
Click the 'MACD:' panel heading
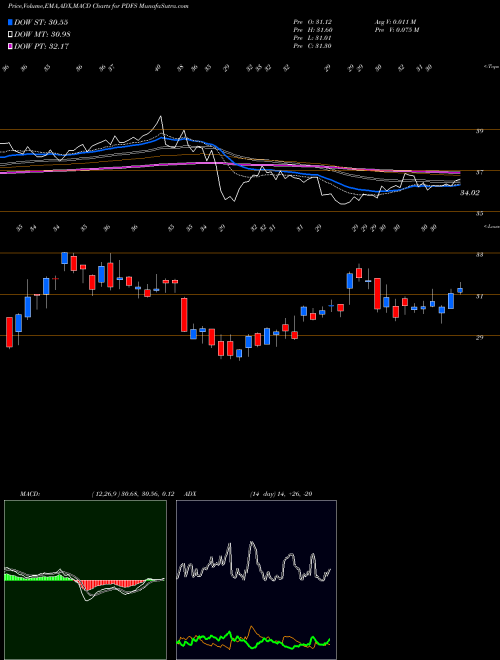pos(29,494)
